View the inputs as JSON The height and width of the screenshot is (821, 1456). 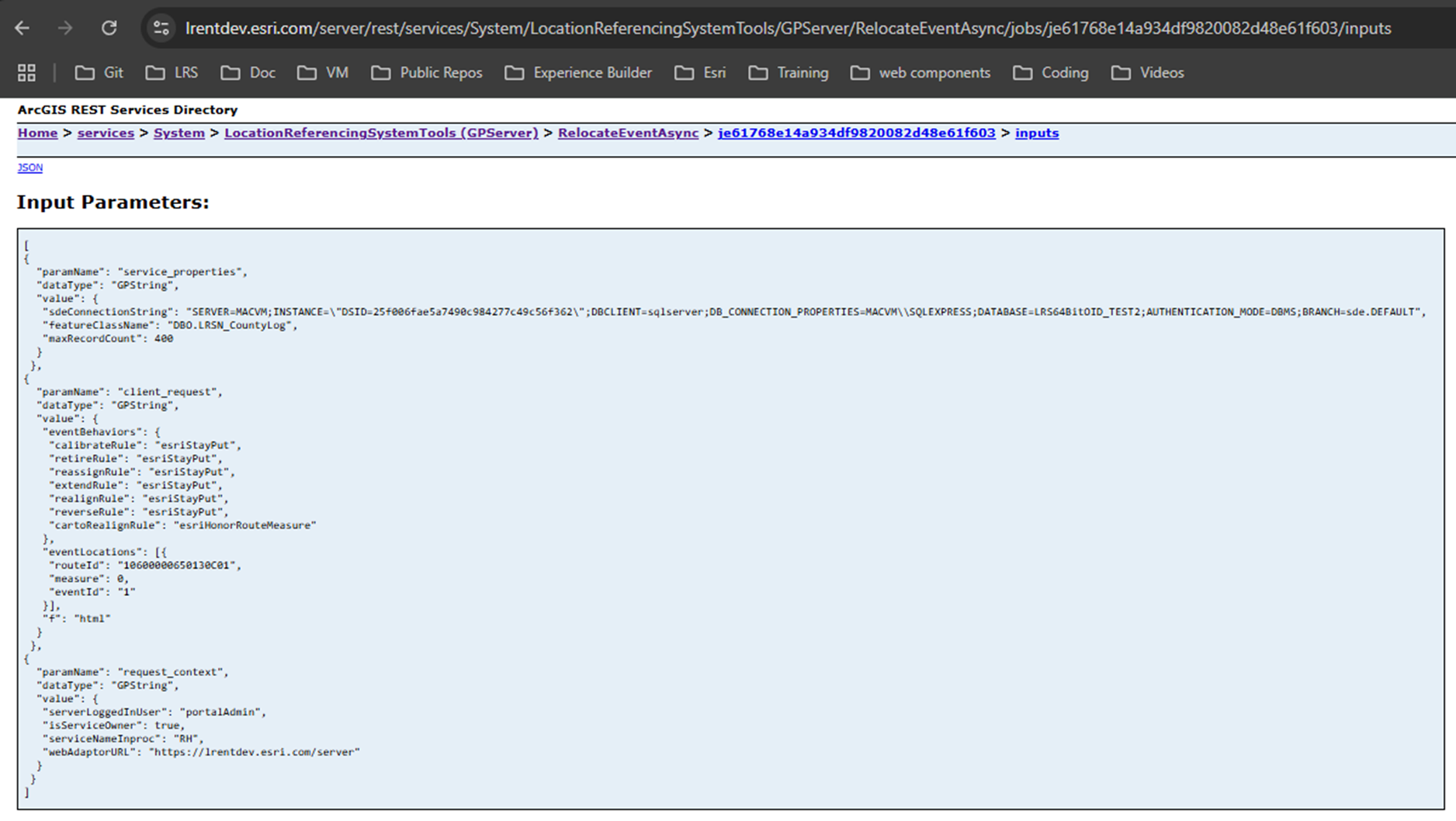point(29,167)
